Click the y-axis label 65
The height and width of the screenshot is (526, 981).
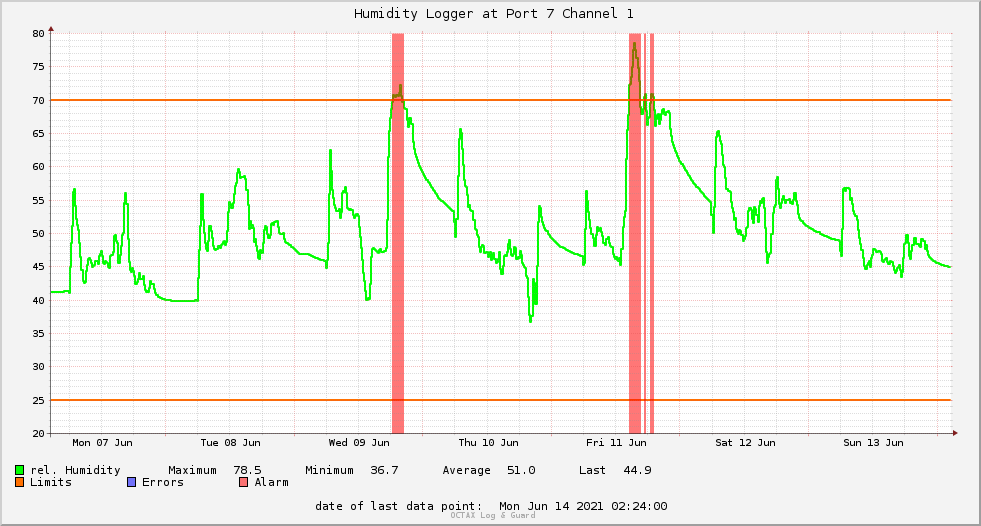tap(39, 134)
